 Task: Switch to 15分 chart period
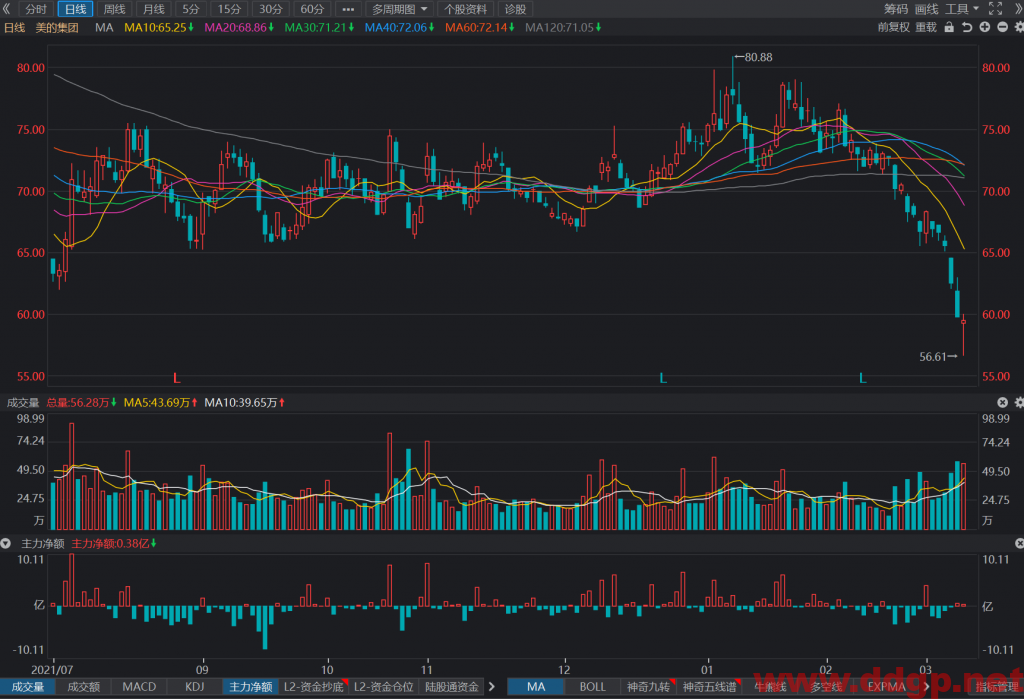click(x=229, y=9)
